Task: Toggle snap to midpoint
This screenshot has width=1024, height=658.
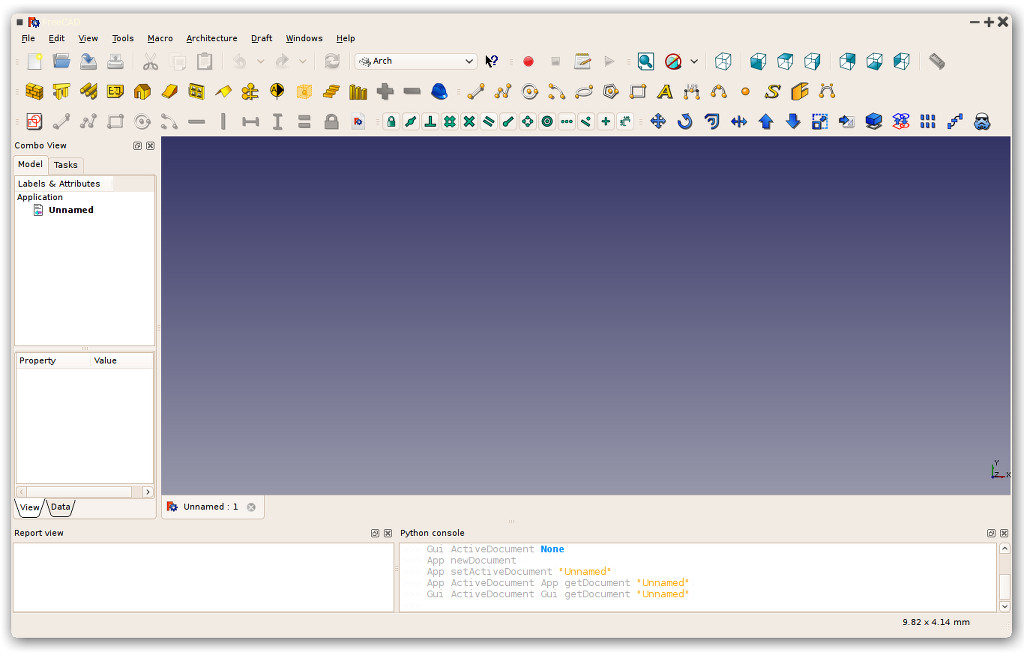Action: (x=410, y=121)
